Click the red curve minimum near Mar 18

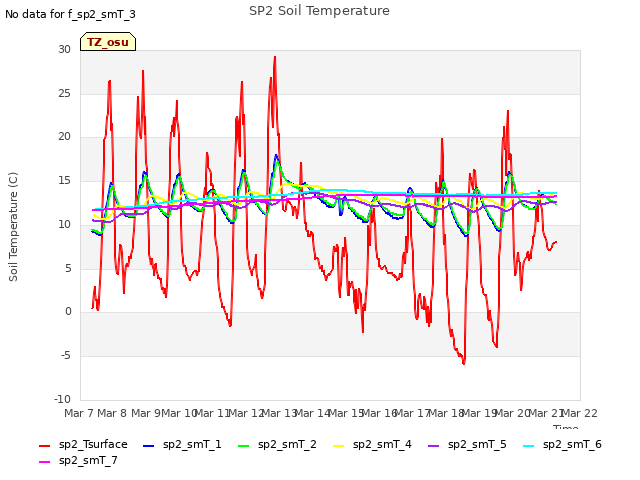(x=464, y=363)
